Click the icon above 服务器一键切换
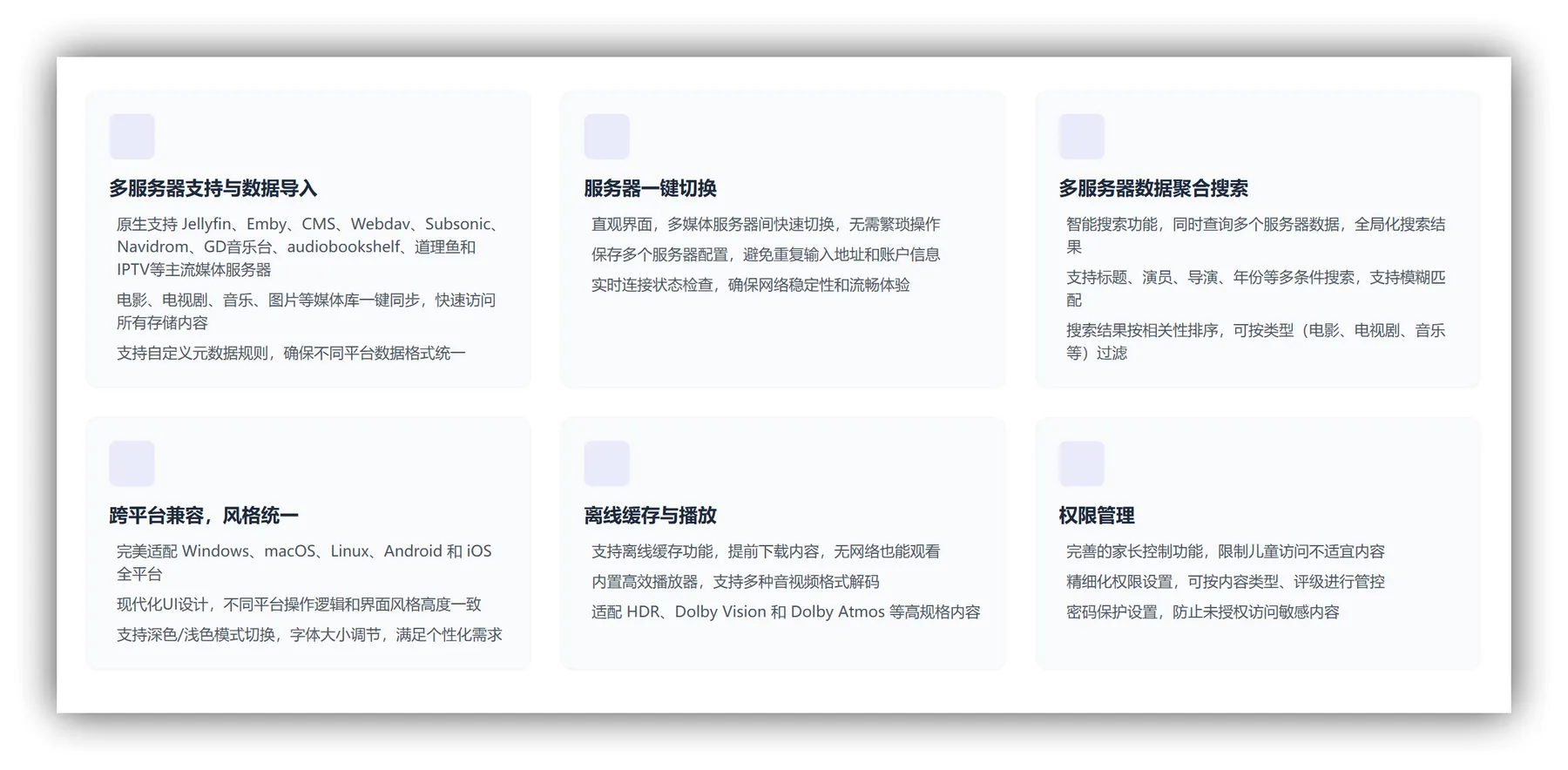This screenshot has width=1568, height=770. click(x=606, y=137)
